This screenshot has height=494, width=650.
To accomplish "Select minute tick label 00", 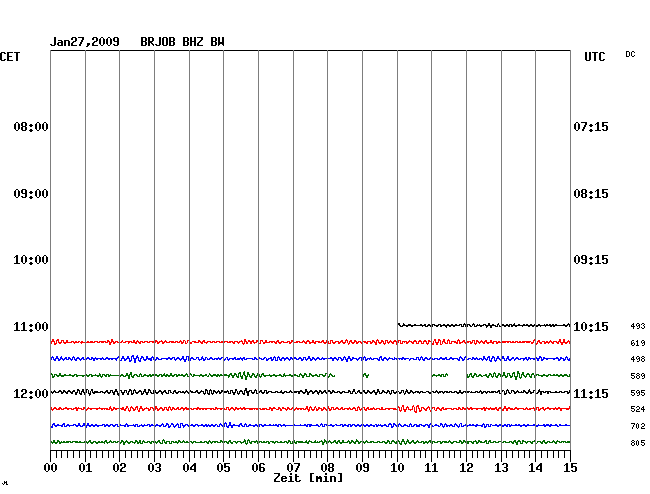I will point(51,468).
